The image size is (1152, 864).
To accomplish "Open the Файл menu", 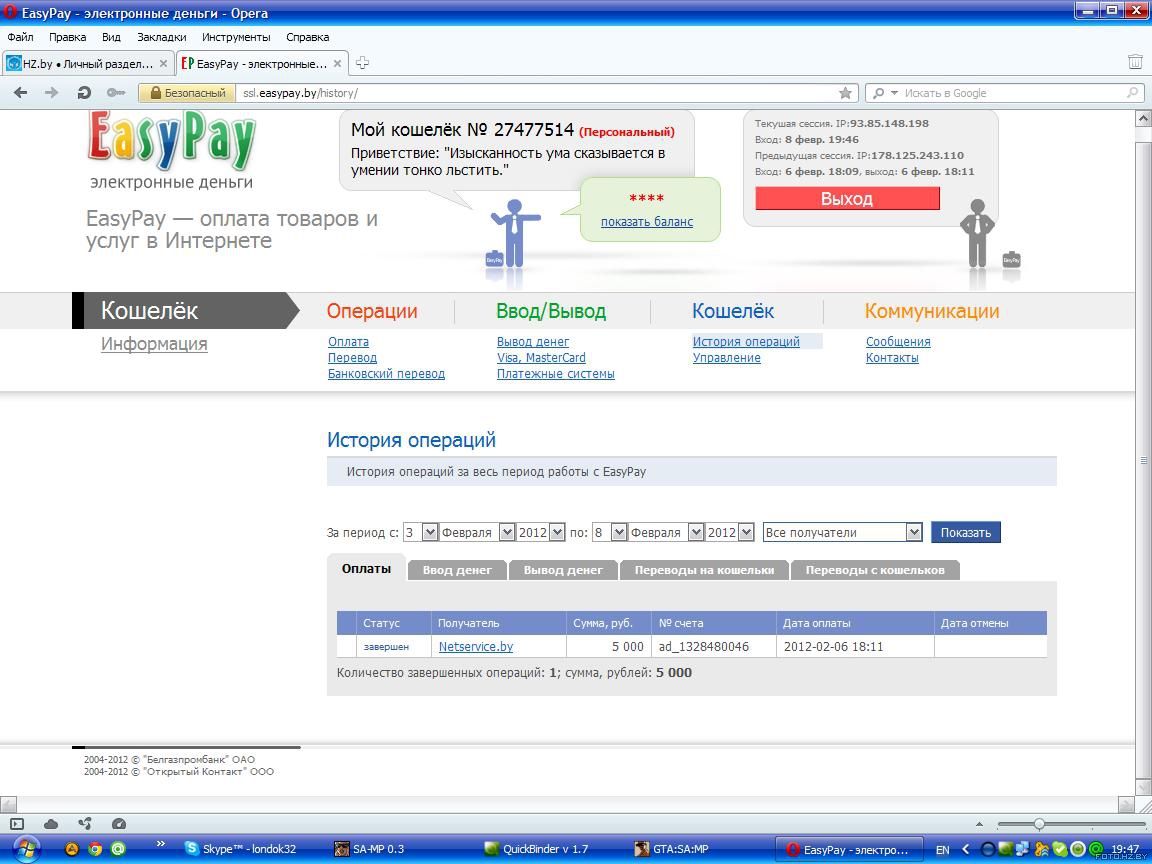I will pos(21,37).
